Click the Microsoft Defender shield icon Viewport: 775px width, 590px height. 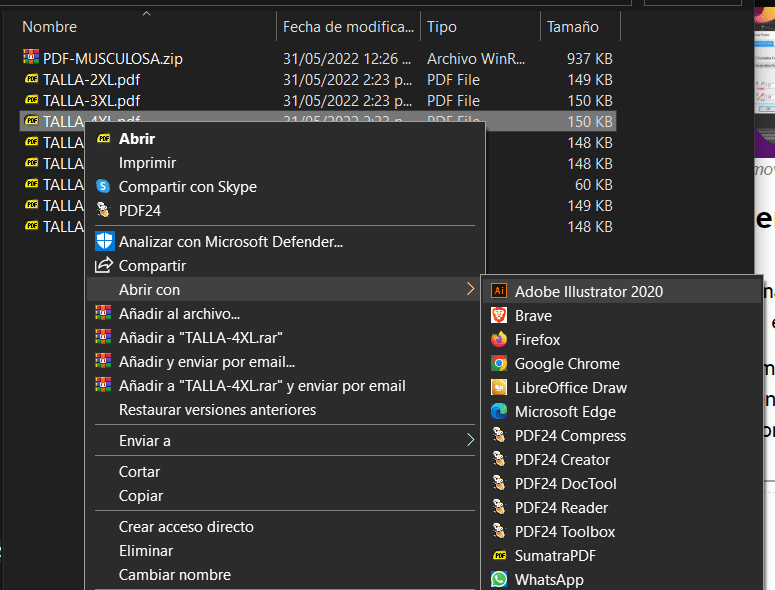tap(104, 241)
